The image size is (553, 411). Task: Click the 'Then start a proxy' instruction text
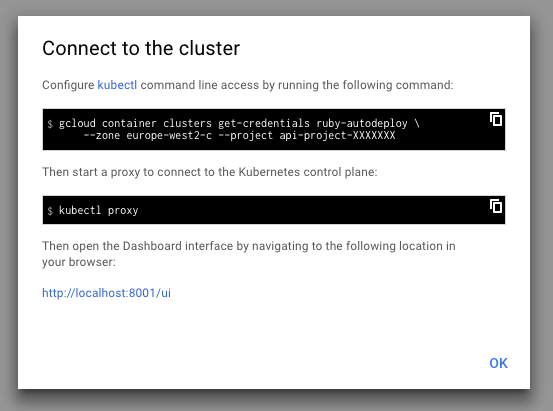[x=209, y=172]
